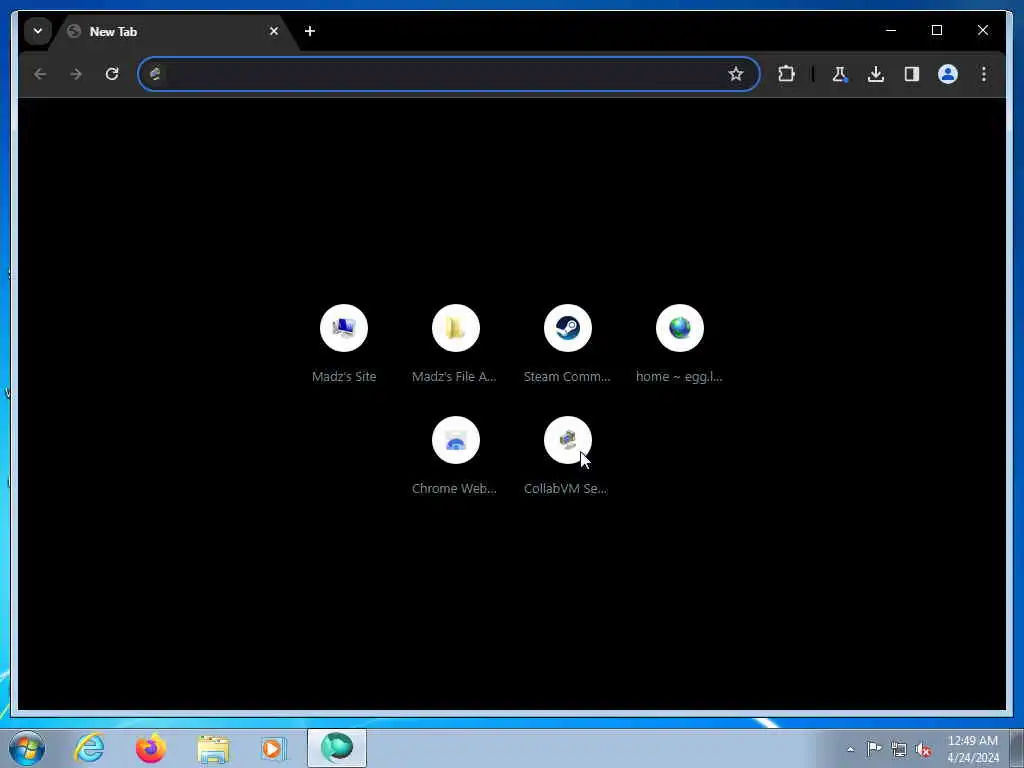Open the Windows Start menu

[x=27, y=748]
